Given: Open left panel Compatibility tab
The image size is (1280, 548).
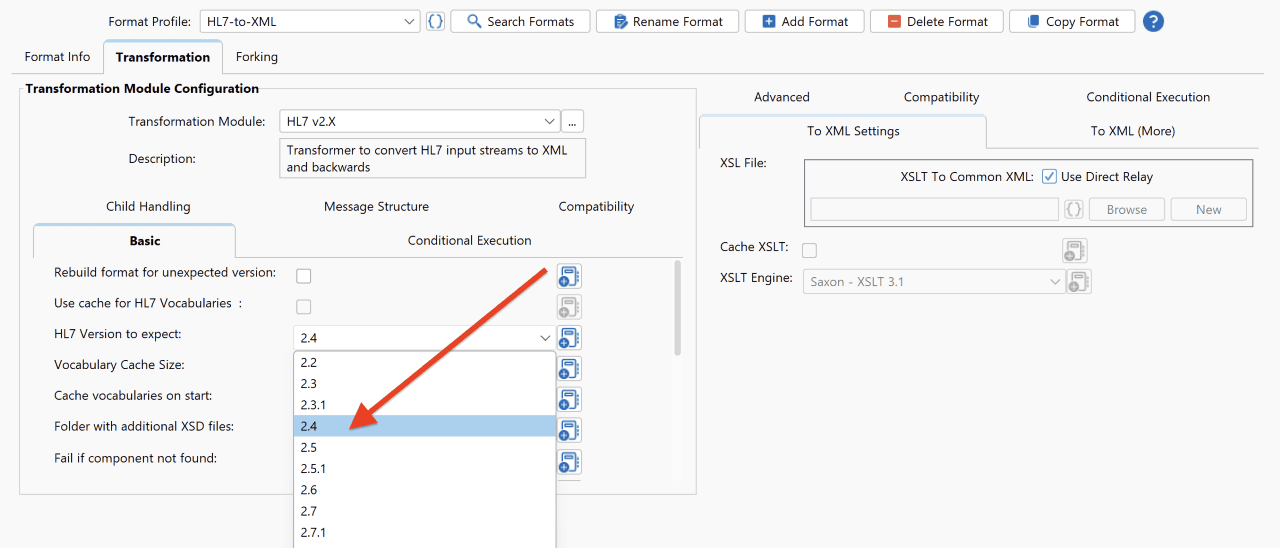Looking at the screenshot, I should click(x=596, y=207).
